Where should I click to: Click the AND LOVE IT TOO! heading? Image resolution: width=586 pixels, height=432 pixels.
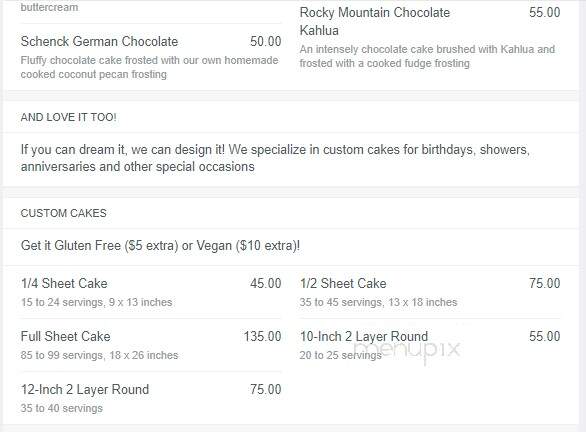coord(69,117)
